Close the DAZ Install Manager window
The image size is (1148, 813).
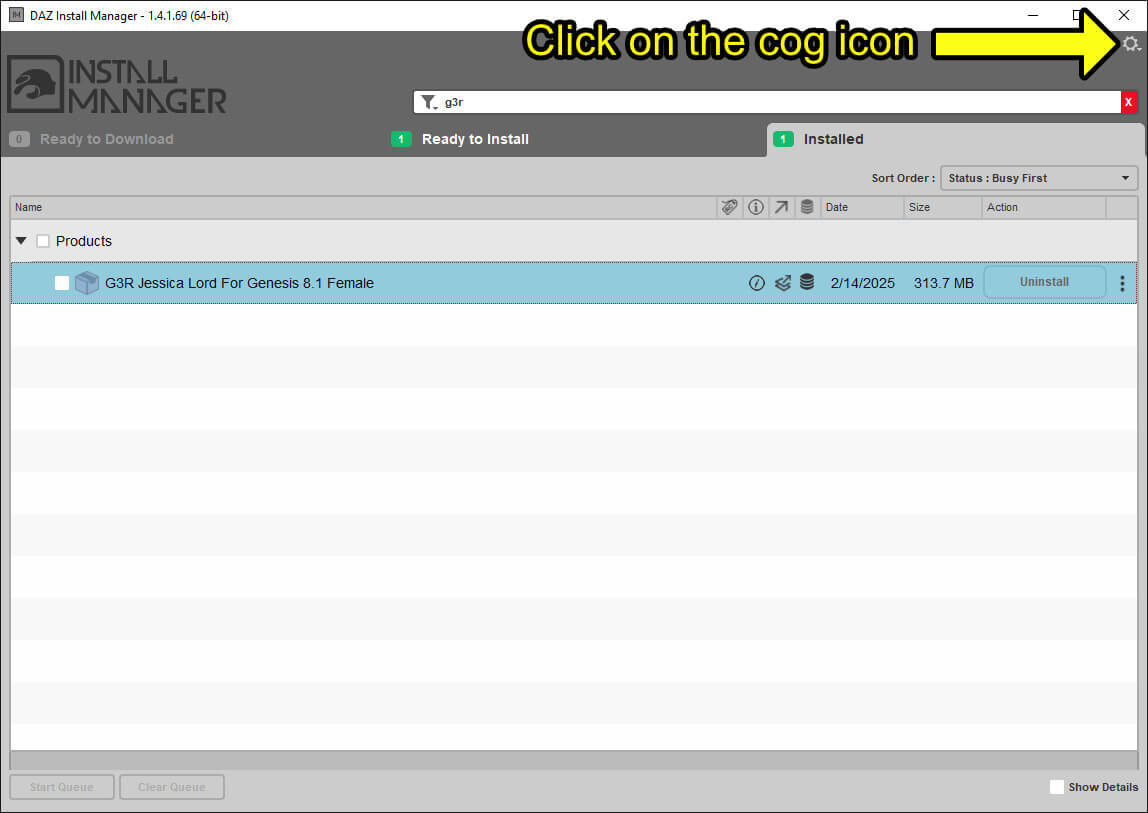(x=1124, y=15)
